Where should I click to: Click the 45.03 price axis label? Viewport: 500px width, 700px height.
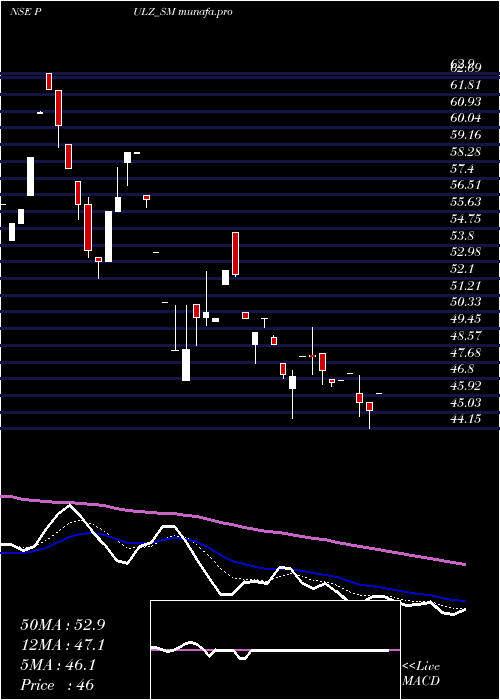click(466, 403)
